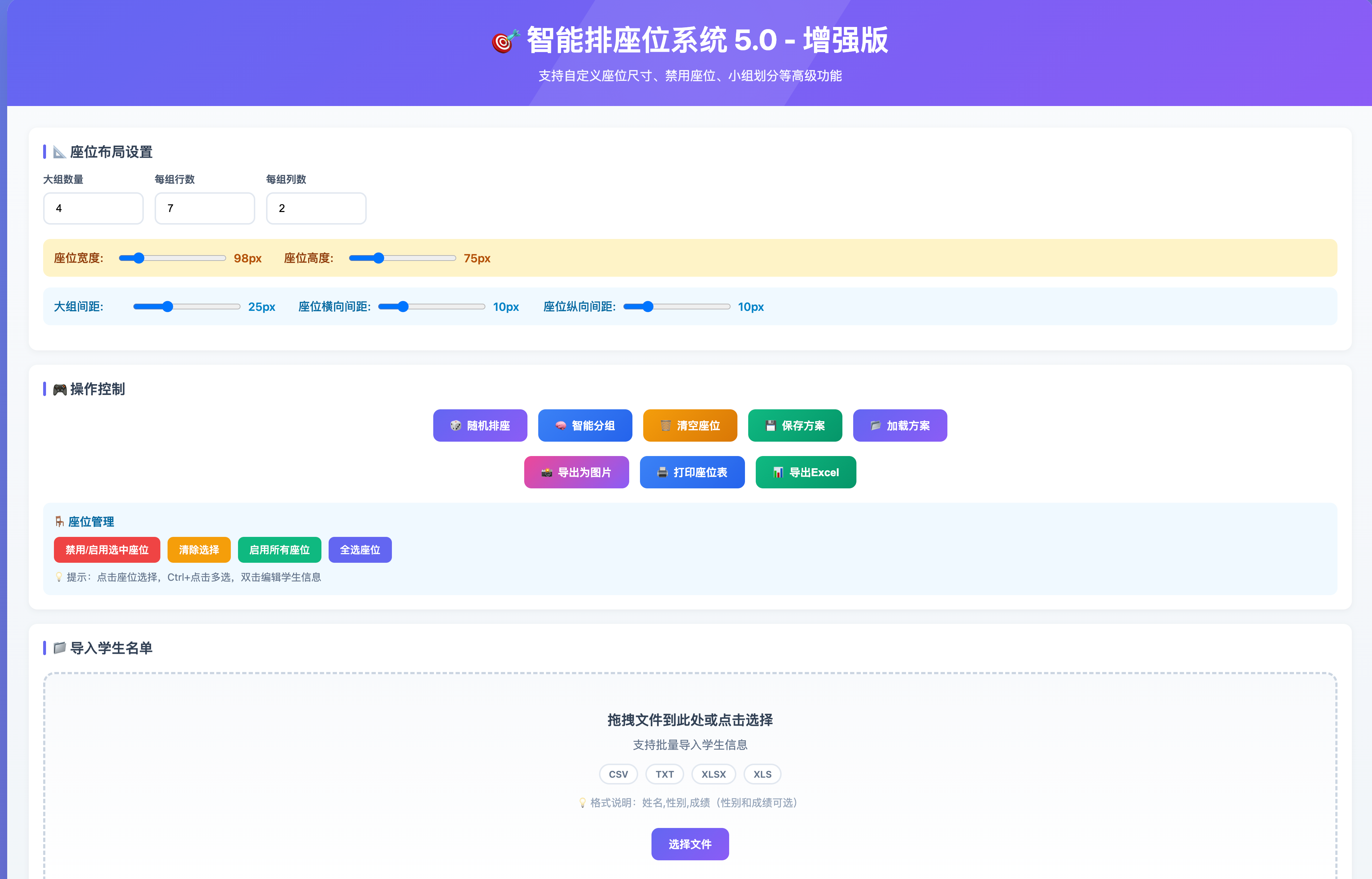Click the brain icon on 智能分组
The image size is (1372, 879).
[x=560, y=426]
